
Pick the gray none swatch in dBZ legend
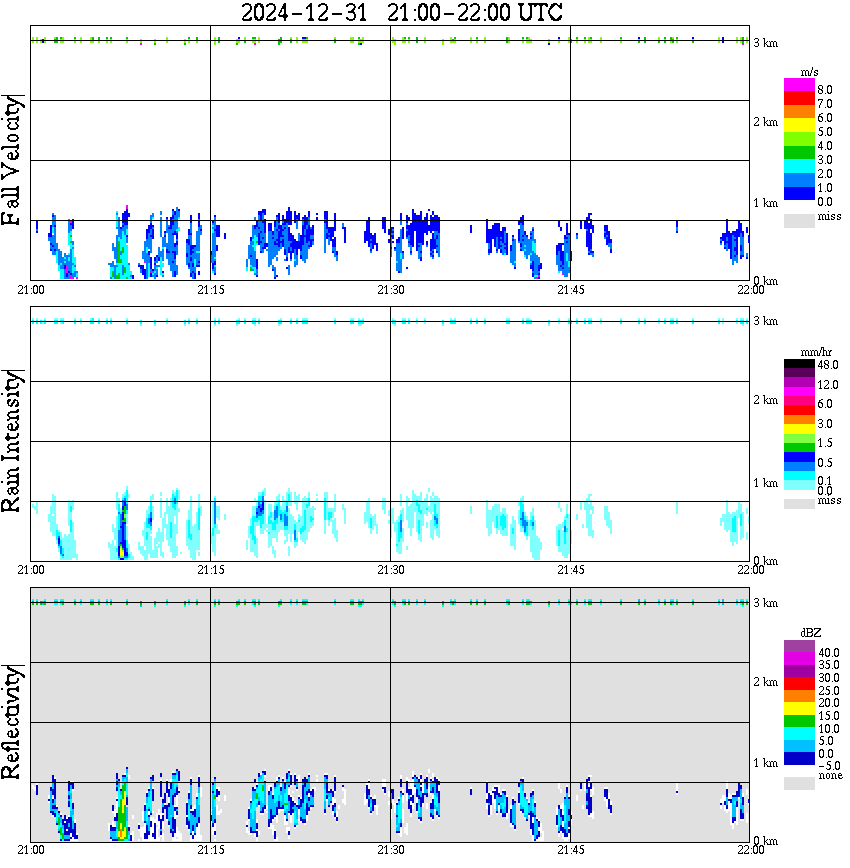tap(799, 783)
